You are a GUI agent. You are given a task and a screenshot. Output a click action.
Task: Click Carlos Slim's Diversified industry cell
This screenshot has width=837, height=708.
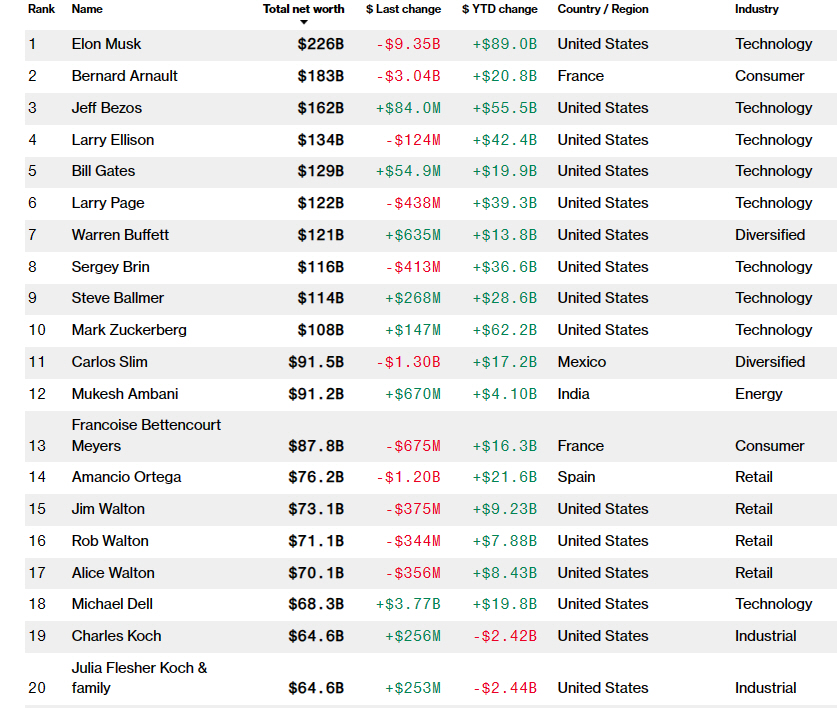770,362
